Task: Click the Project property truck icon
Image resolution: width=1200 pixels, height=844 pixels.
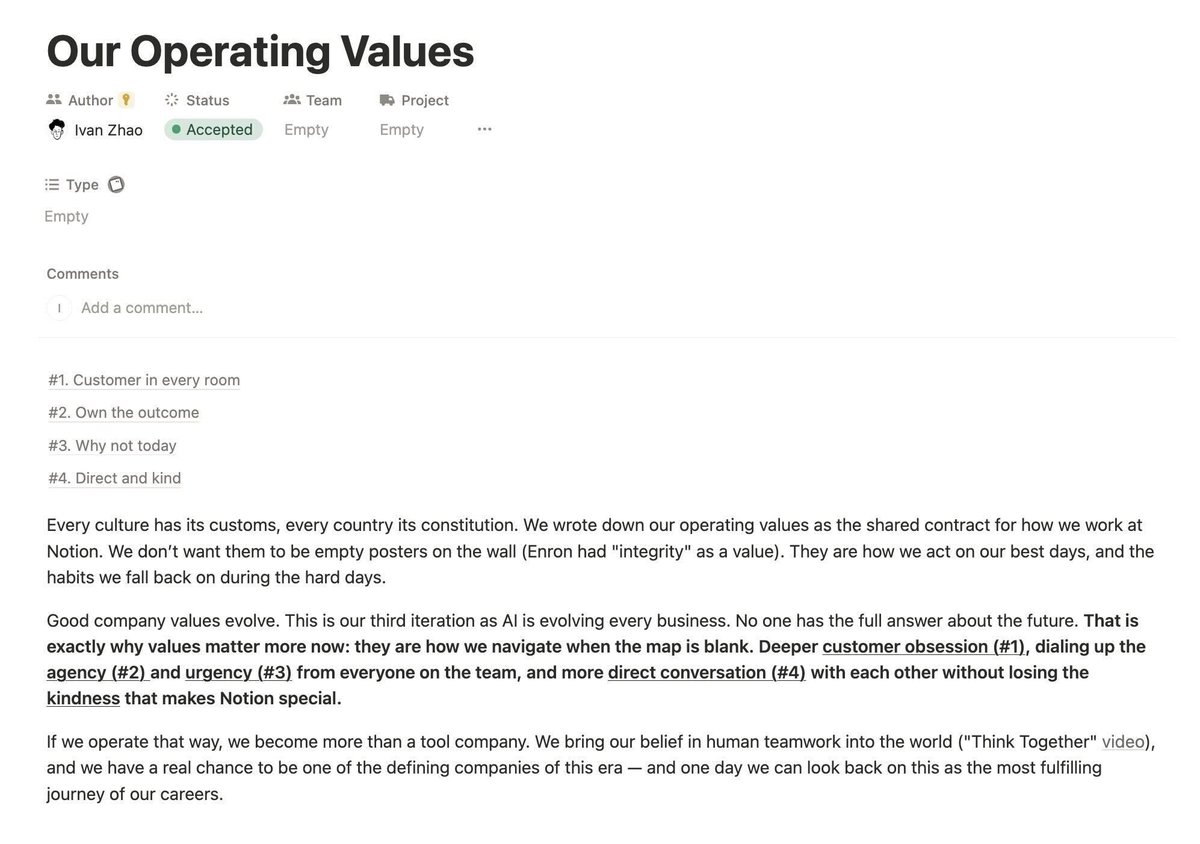Action: coord(388,100)
